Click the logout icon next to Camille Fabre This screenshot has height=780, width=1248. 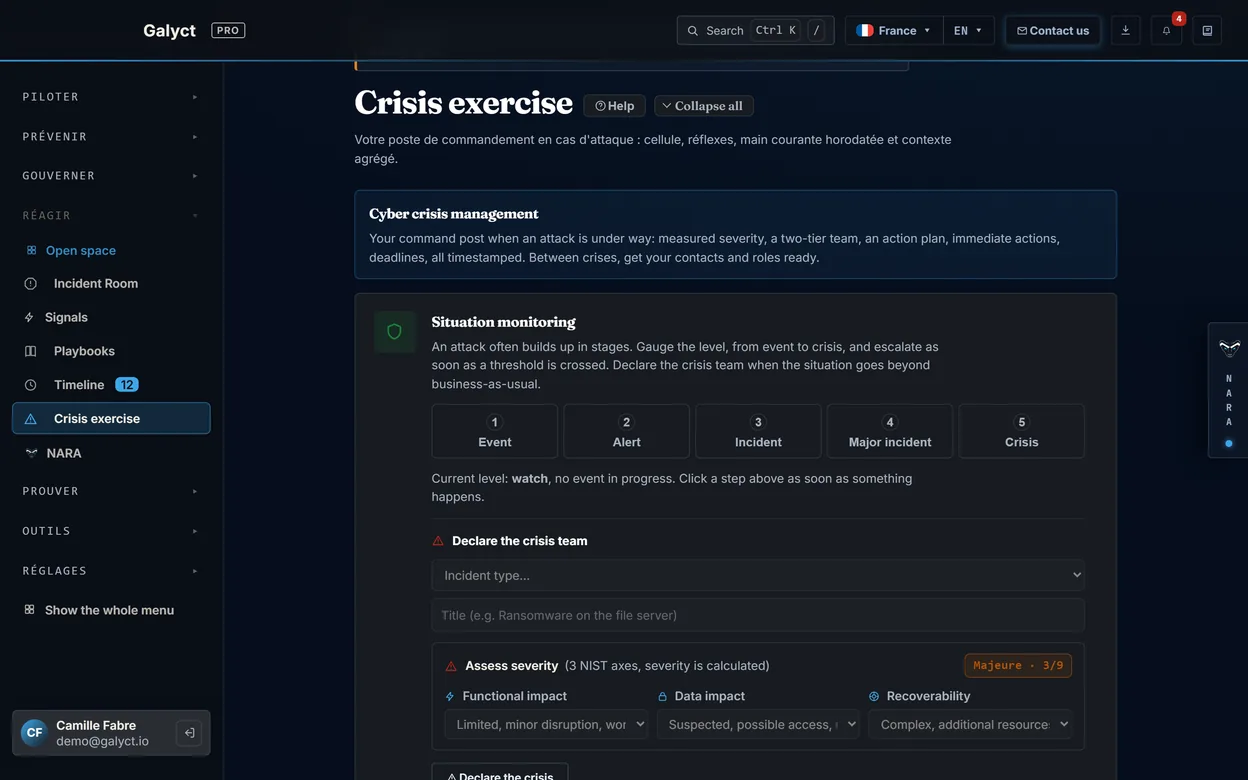click(x=189, y=733)
